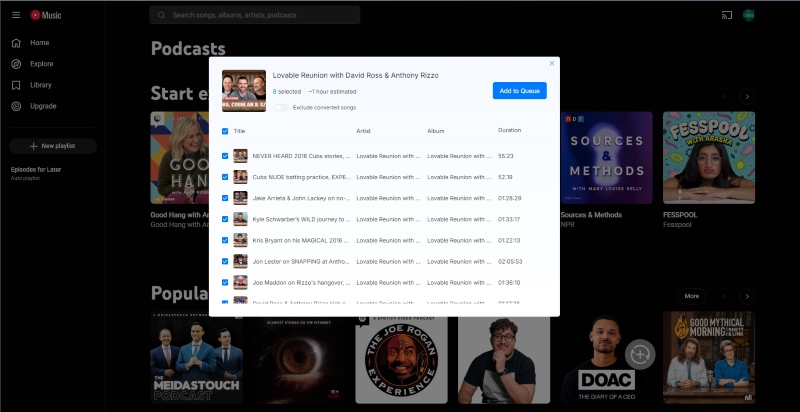This screenshot has height=412, width=800.
Task: Click the search songs input field
Action: (x=255, y=15)
